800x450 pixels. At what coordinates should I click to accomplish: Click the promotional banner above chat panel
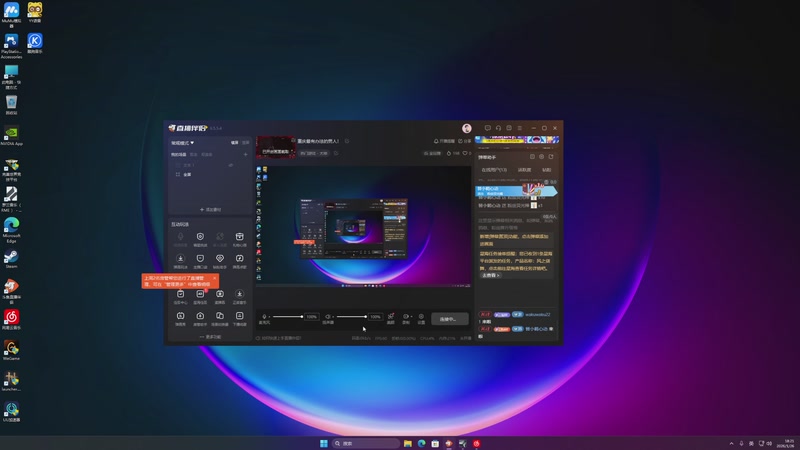click(517, 140)
